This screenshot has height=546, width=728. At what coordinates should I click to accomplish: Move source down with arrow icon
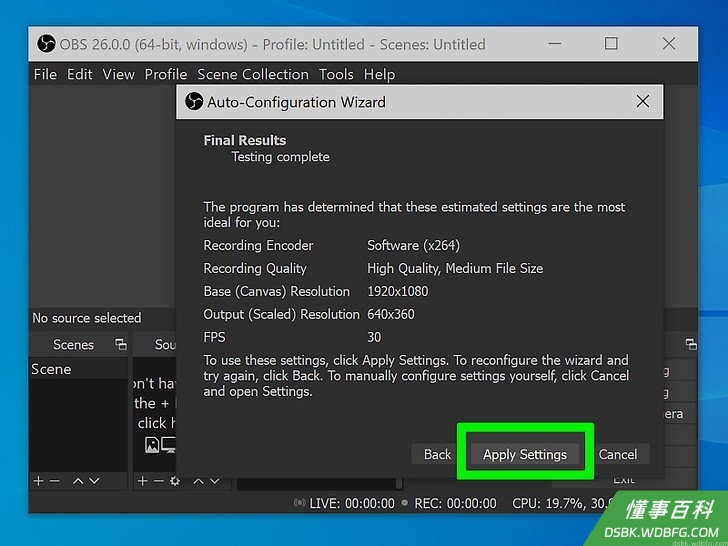click(214, 481)
